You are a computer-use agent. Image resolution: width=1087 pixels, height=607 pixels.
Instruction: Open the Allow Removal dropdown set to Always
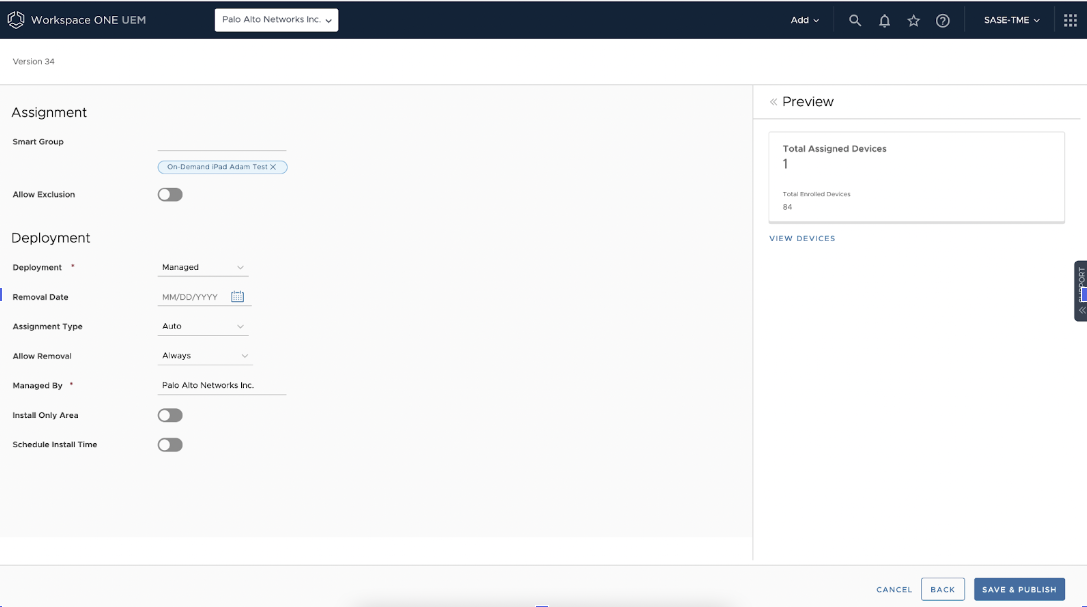pos(203,355)
